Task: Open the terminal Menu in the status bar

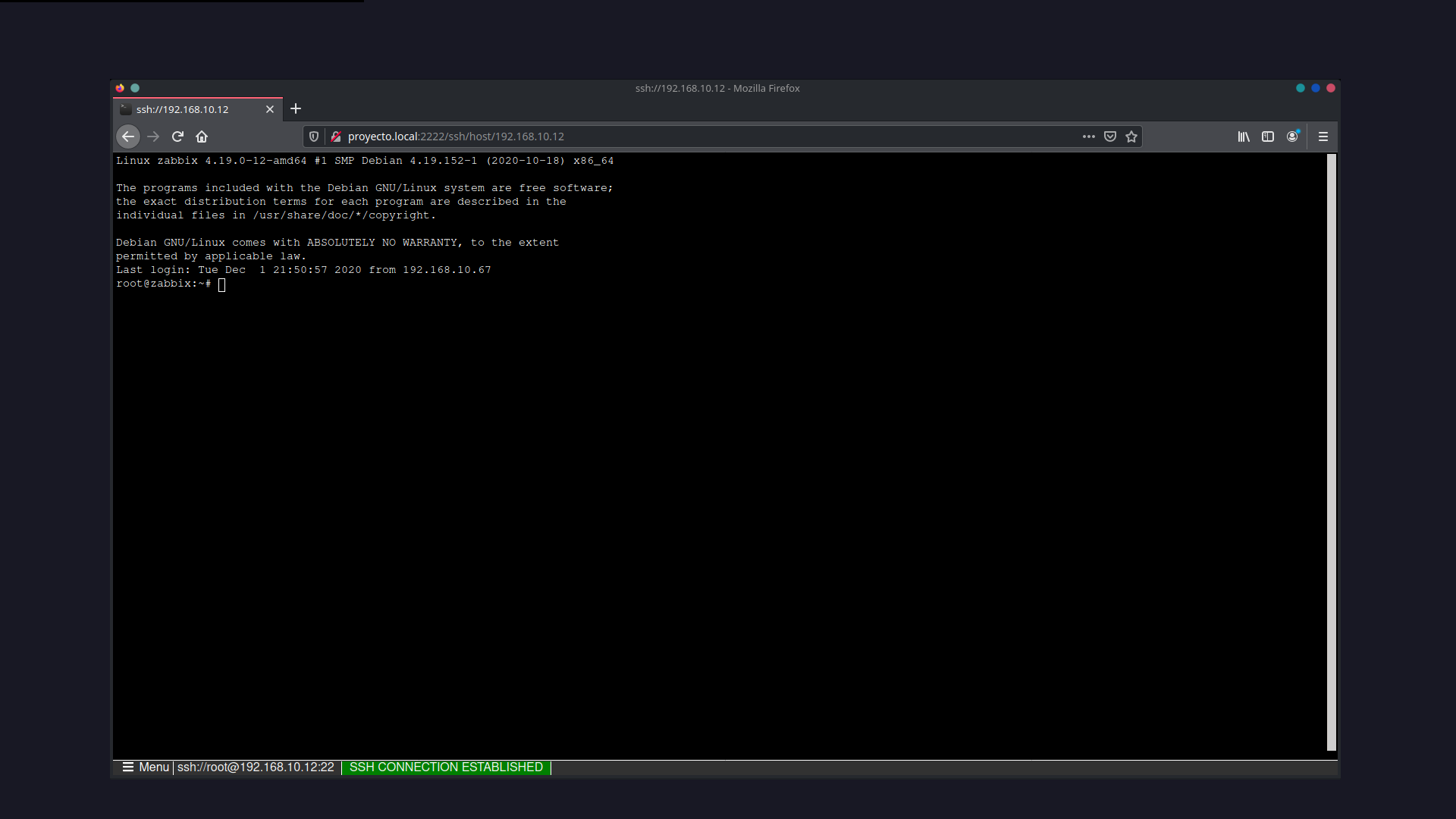Action: [154, 767]
